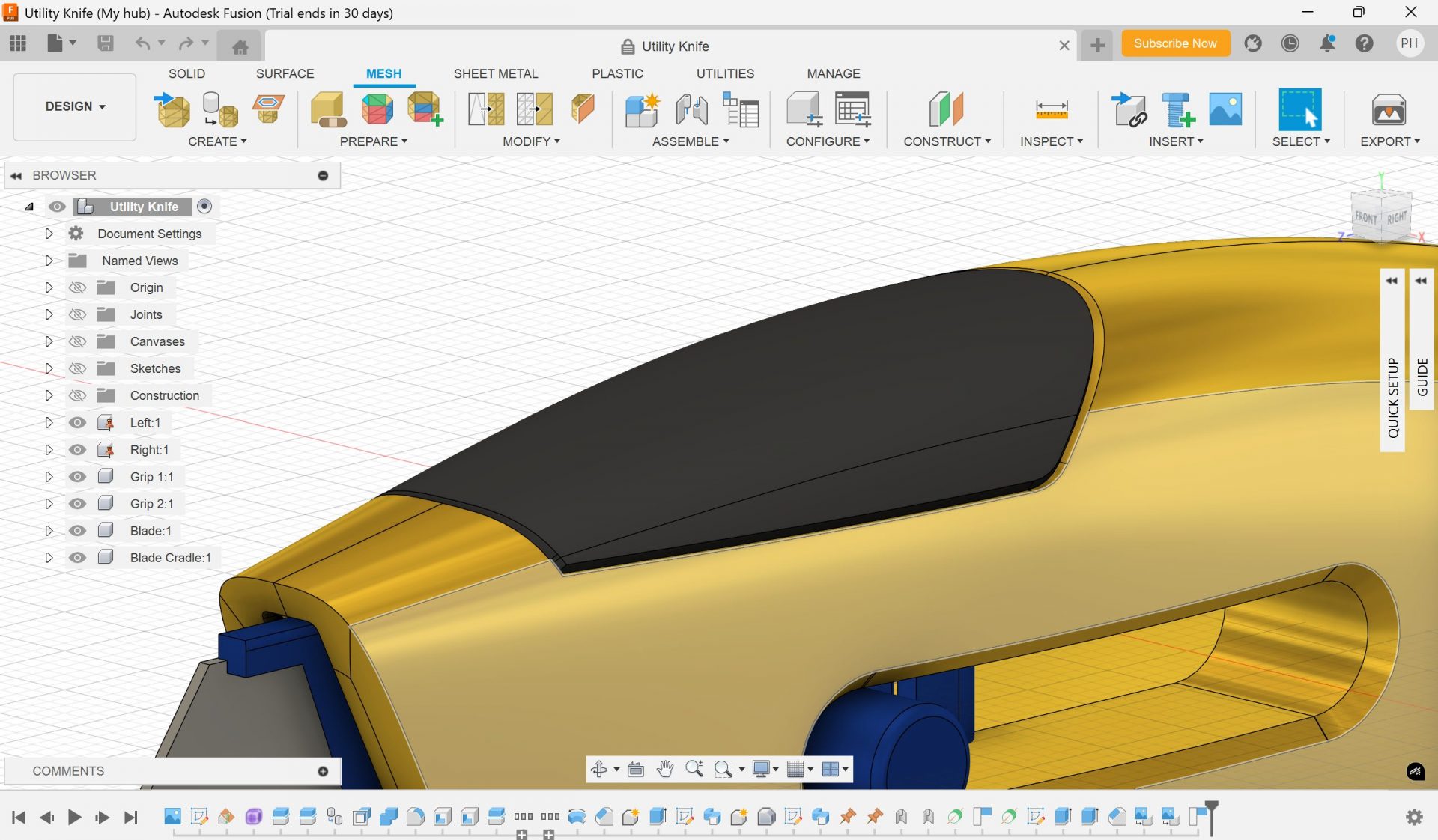Activate the Pan tool in navigation bar
1438x840 pixels.
(x=665, y=769)
